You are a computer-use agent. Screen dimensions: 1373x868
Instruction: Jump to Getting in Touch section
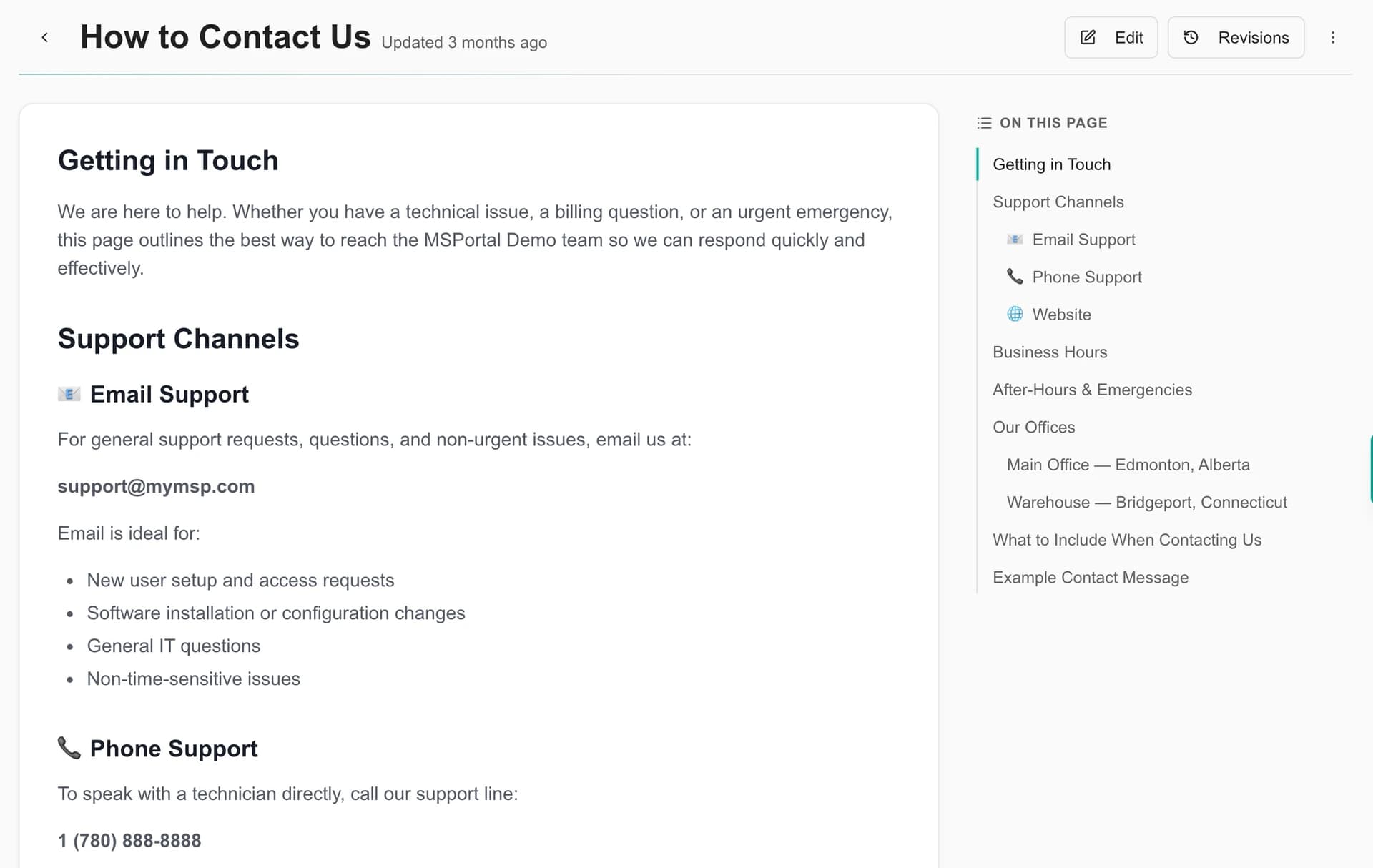[x=1051, y=164]
